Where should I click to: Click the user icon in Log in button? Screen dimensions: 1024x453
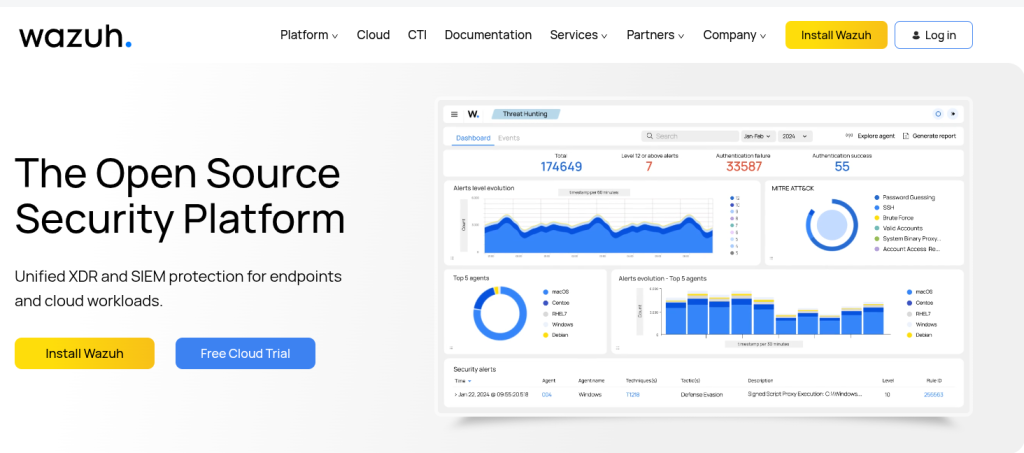(915, 35)
